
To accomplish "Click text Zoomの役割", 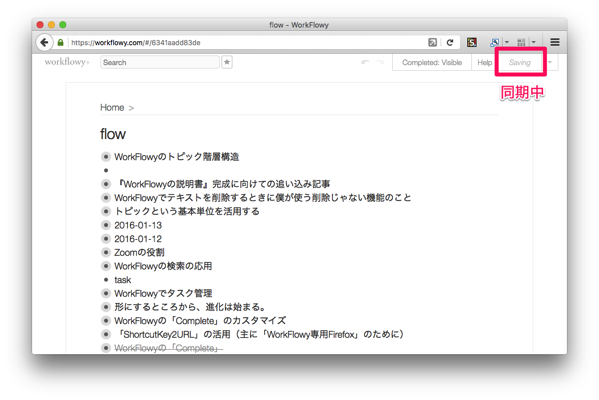I will click(139, 252).
